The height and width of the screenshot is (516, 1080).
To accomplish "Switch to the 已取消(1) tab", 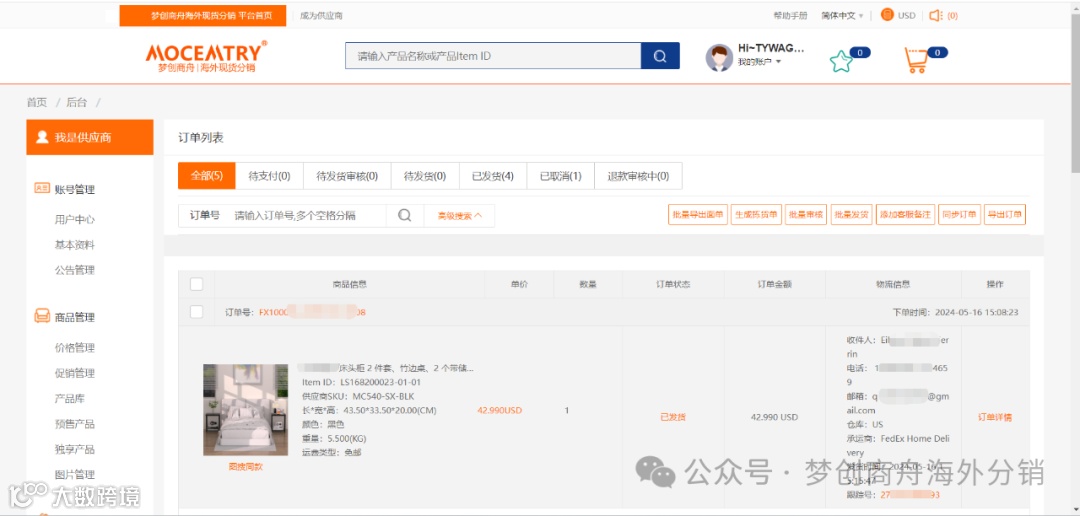I will (561, 176).
